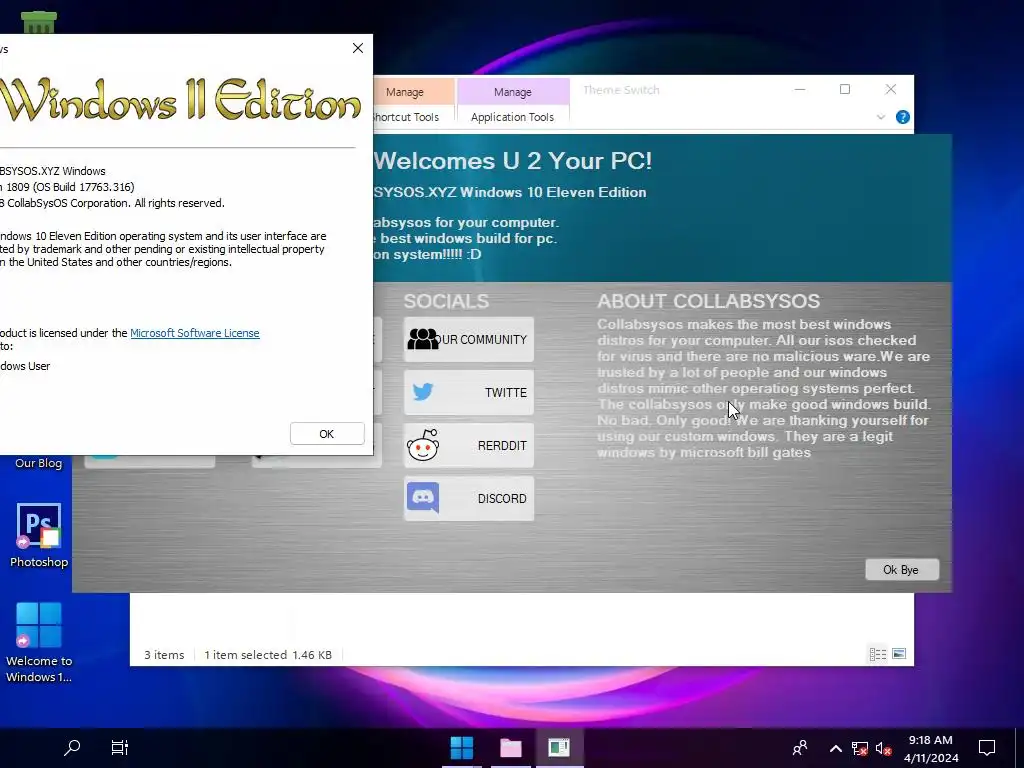The image size is (1024, 768).
Task: Open the clock showing 9:18 AM
Action: (931, 748)
